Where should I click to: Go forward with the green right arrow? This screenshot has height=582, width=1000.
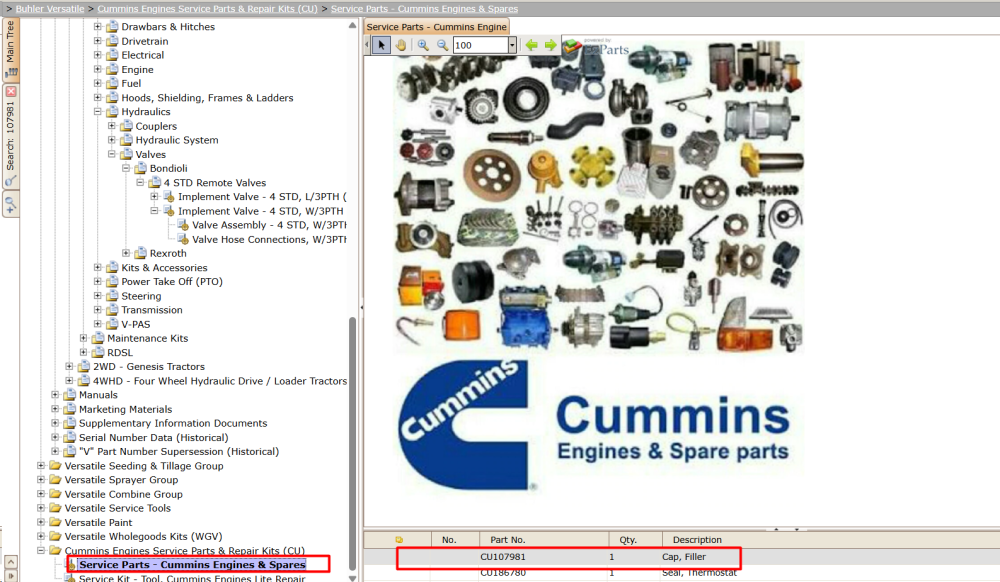(550, 45)
